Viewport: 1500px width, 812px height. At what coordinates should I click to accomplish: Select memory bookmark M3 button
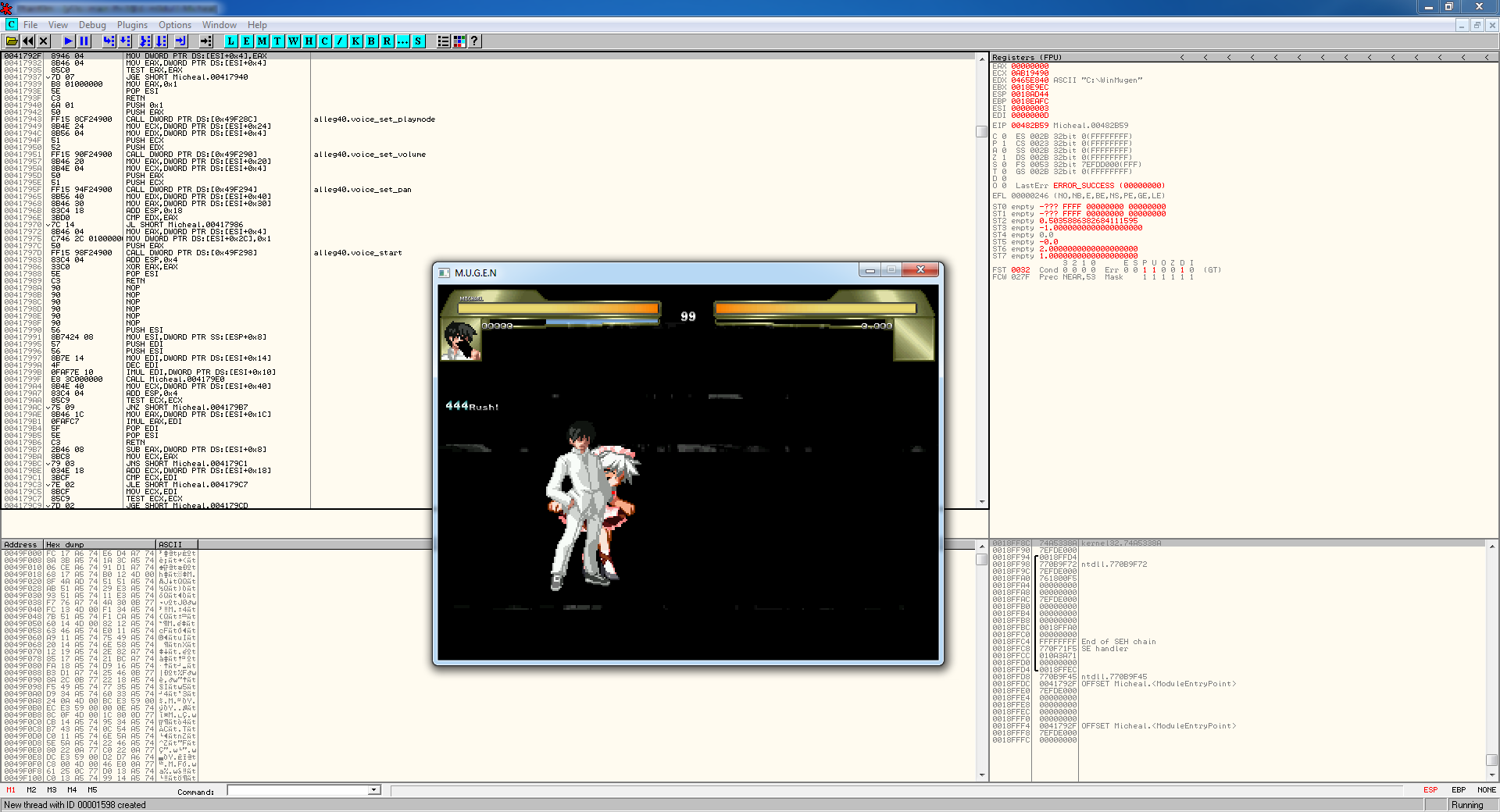[52, 790]
